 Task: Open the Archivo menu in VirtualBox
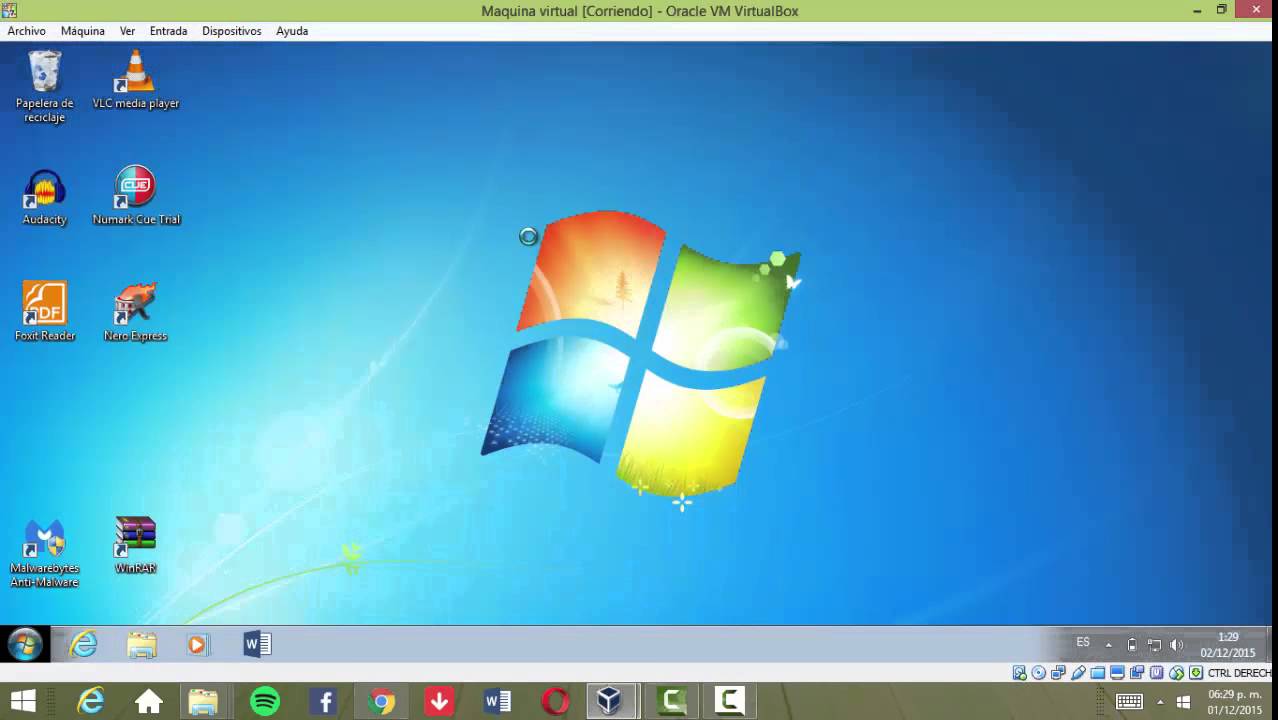27,31
